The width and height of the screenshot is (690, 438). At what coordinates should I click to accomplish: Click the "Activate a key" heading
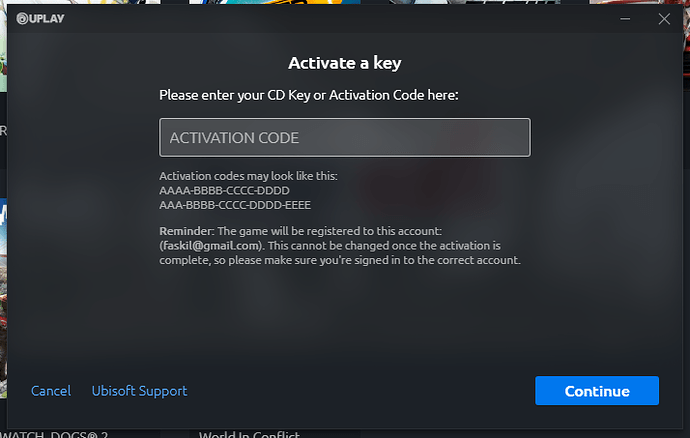click(345, 63)
